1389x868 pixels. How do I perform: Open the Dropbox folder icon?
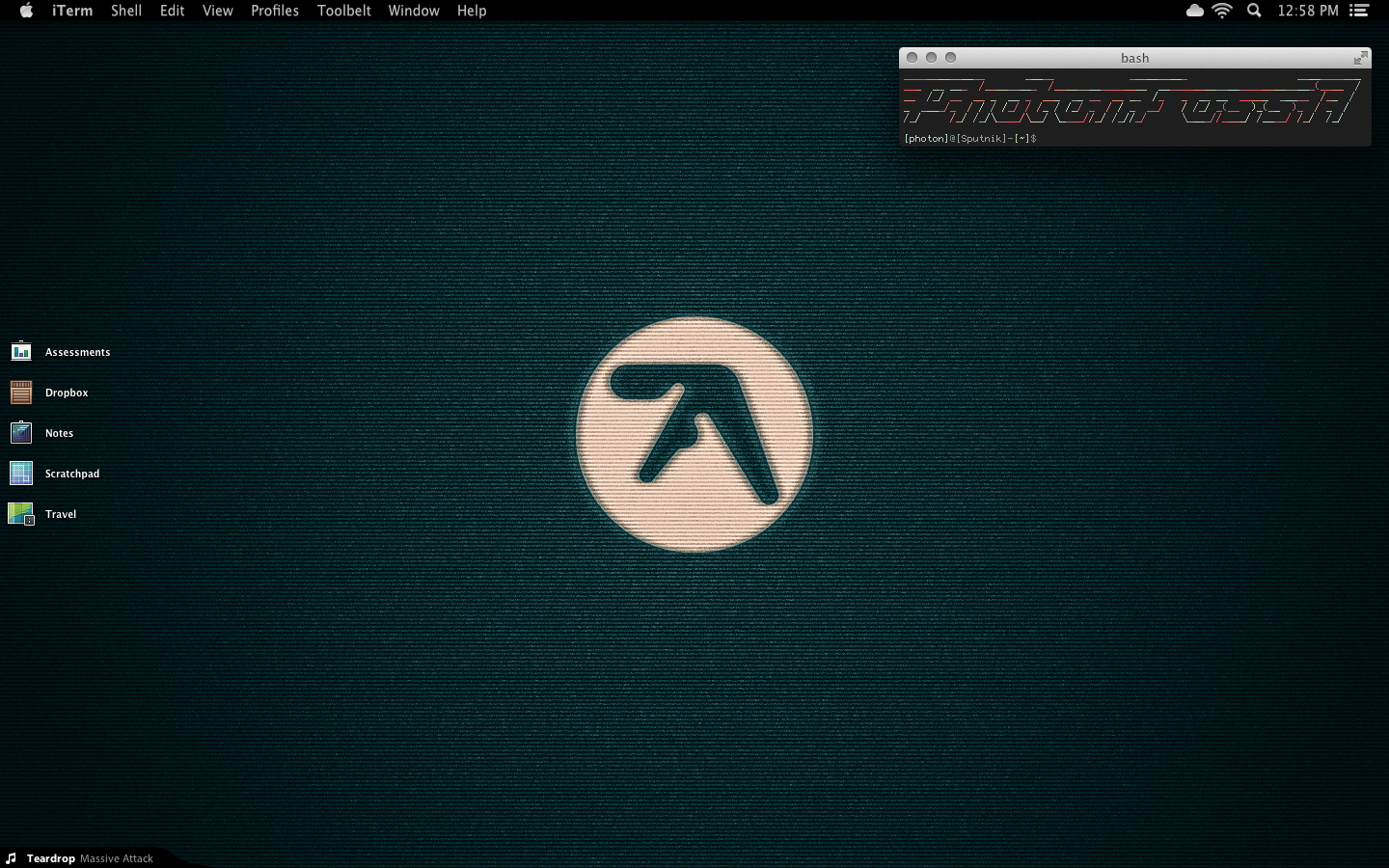coord(21,392)
